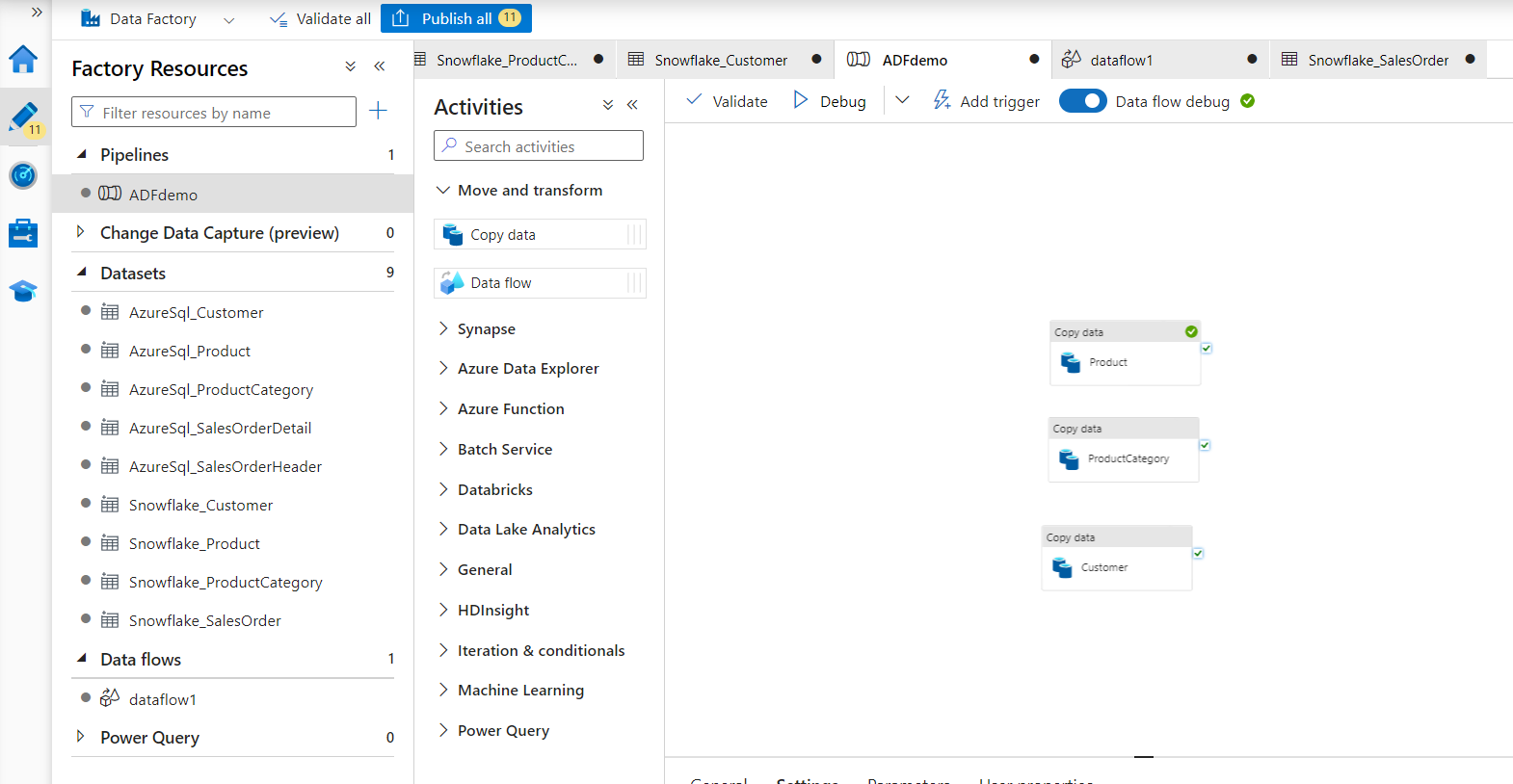Switch to the dataflow1 tab
The height and width of the screenshot is (784, 1513).
coord(1121,60)
